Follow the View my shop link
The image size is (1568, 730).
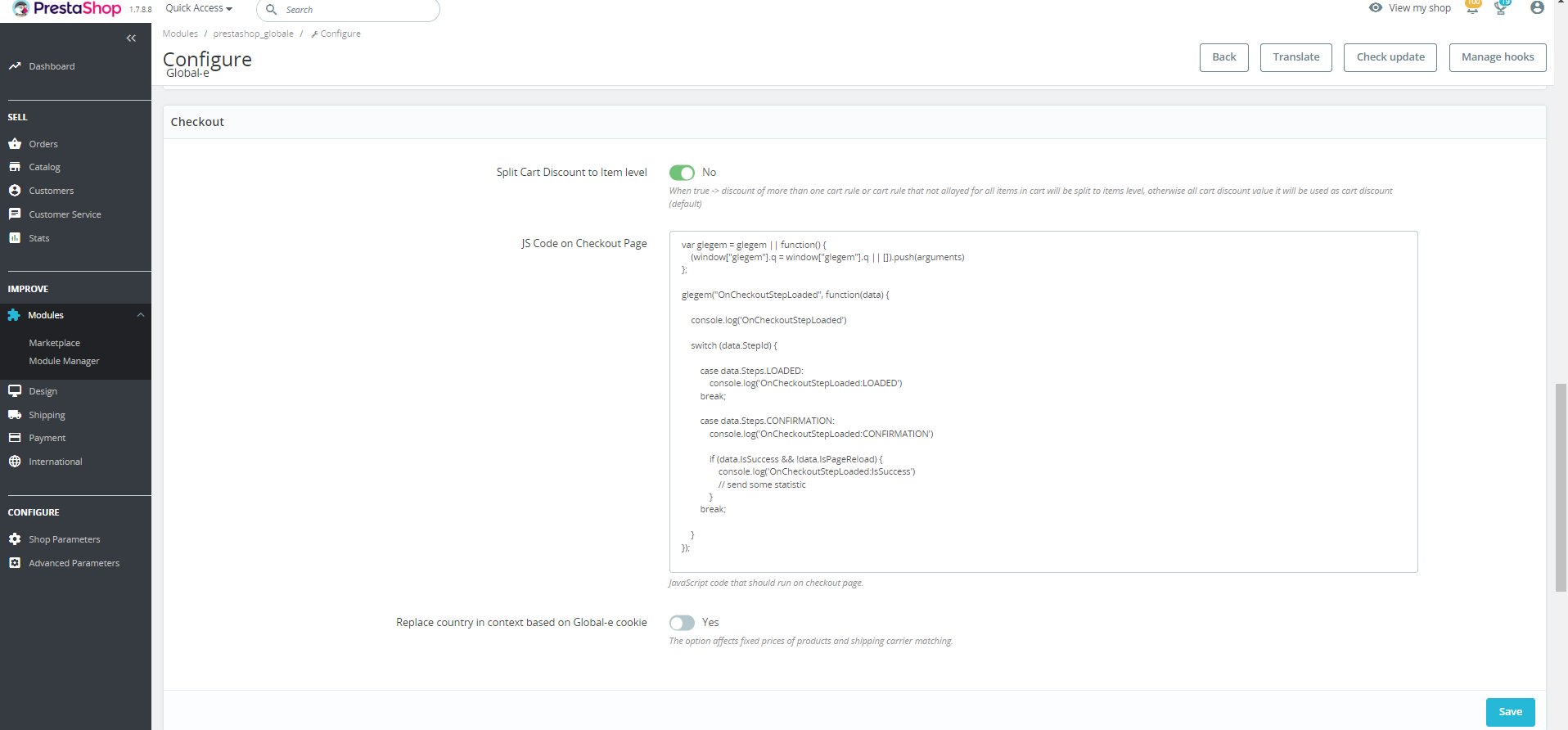(x=1420, y=8)
